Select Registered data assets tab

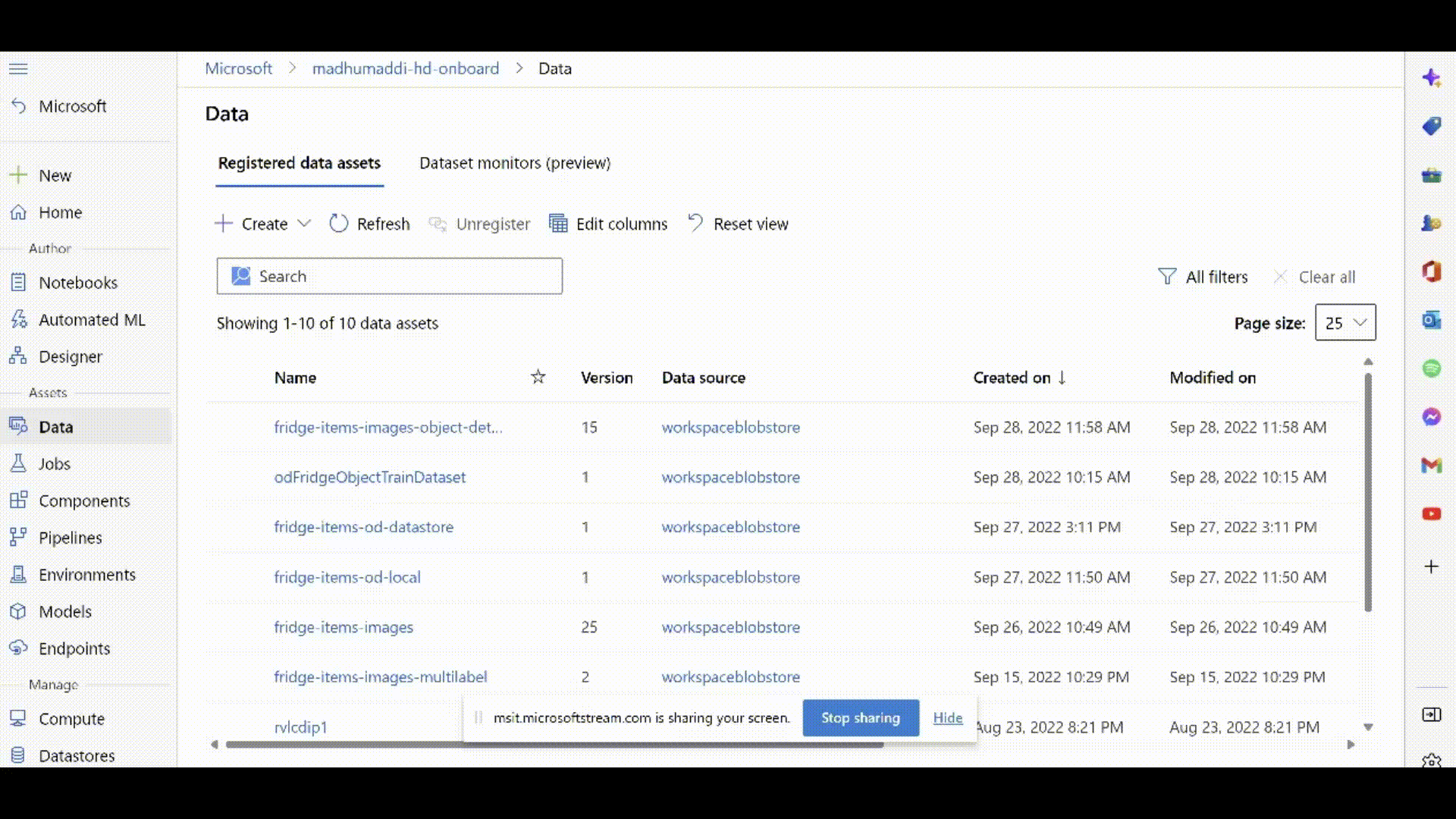click(x=299, y=163)
